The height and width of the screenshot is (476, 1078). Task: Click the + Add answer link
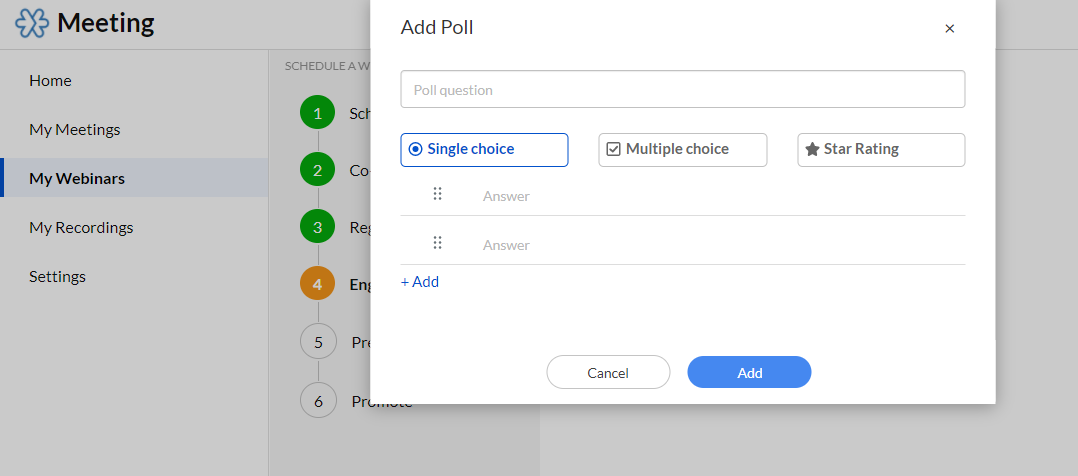pyautogui.click(x=420, y=282)
